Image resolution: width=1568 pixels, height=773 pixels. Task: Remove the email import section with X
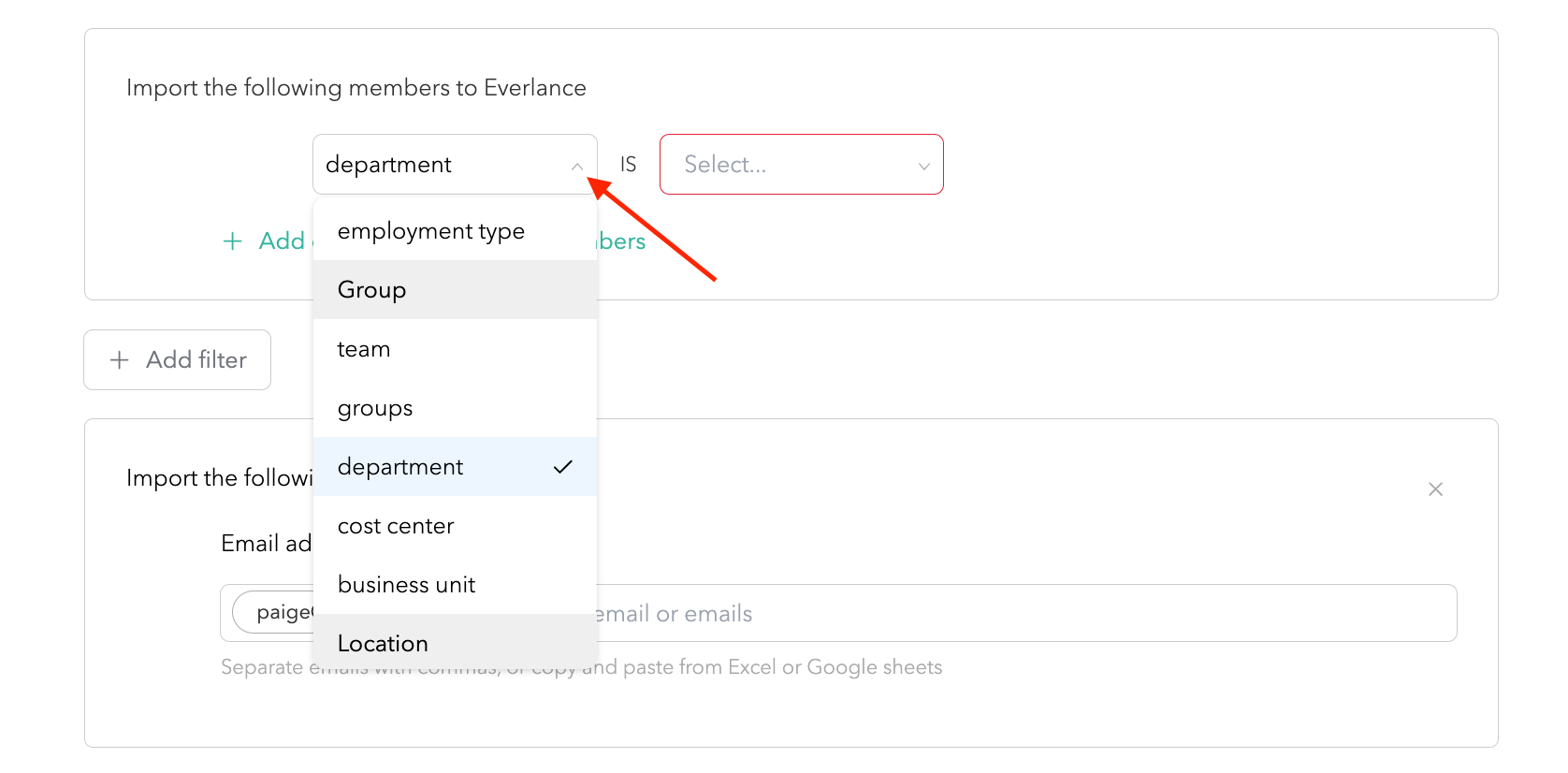click(1435, 489)
